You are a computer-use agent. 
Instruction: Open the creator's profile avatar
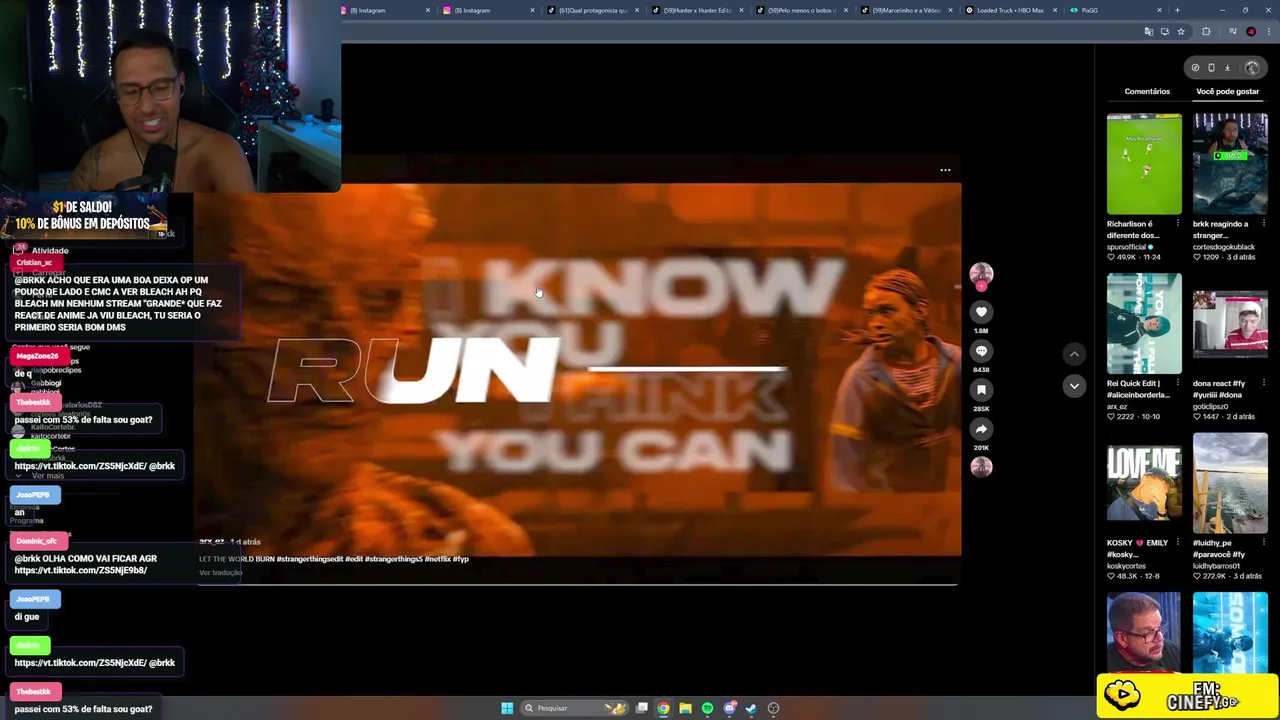[x=981, y=273]
